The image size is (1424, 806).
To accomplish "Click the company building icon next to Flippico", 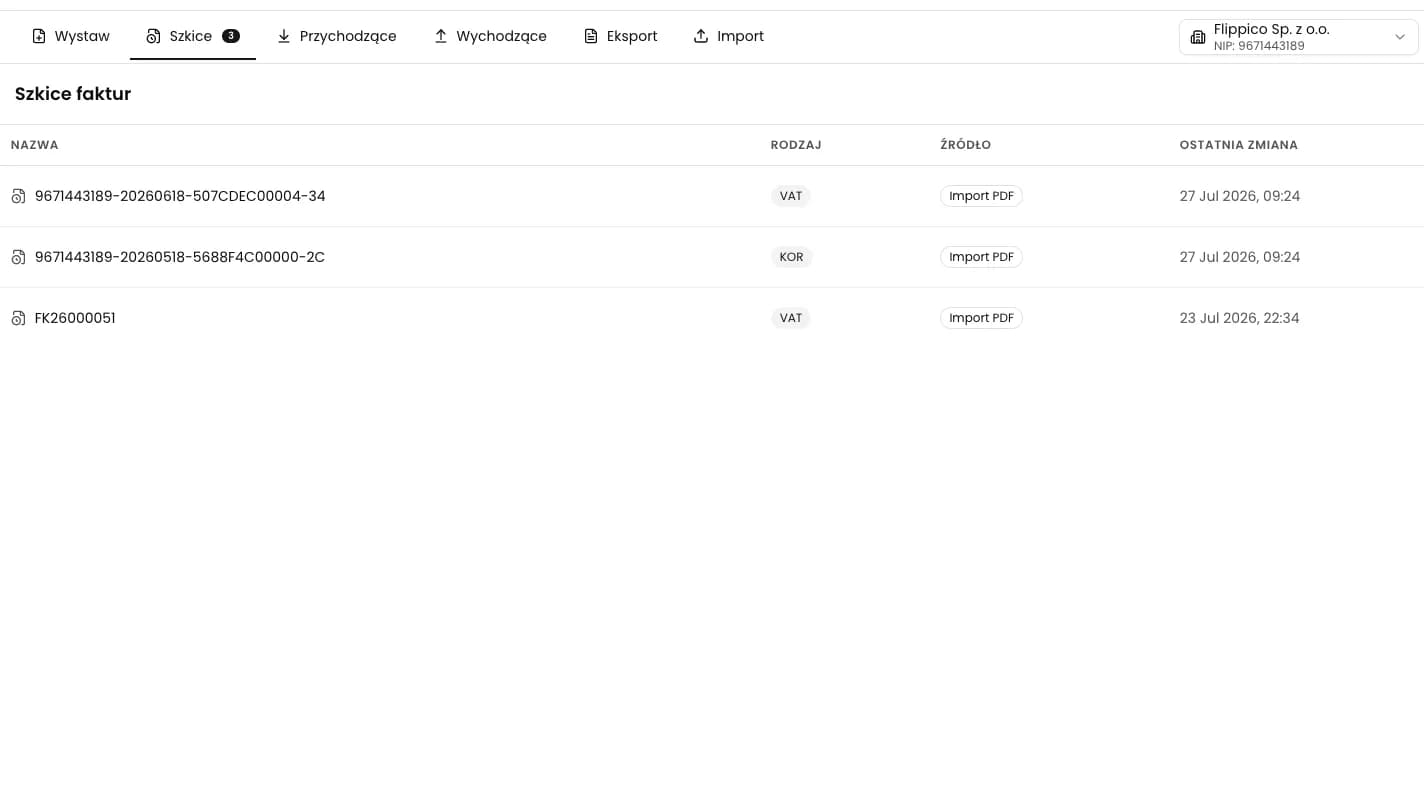I will 1198,37.
